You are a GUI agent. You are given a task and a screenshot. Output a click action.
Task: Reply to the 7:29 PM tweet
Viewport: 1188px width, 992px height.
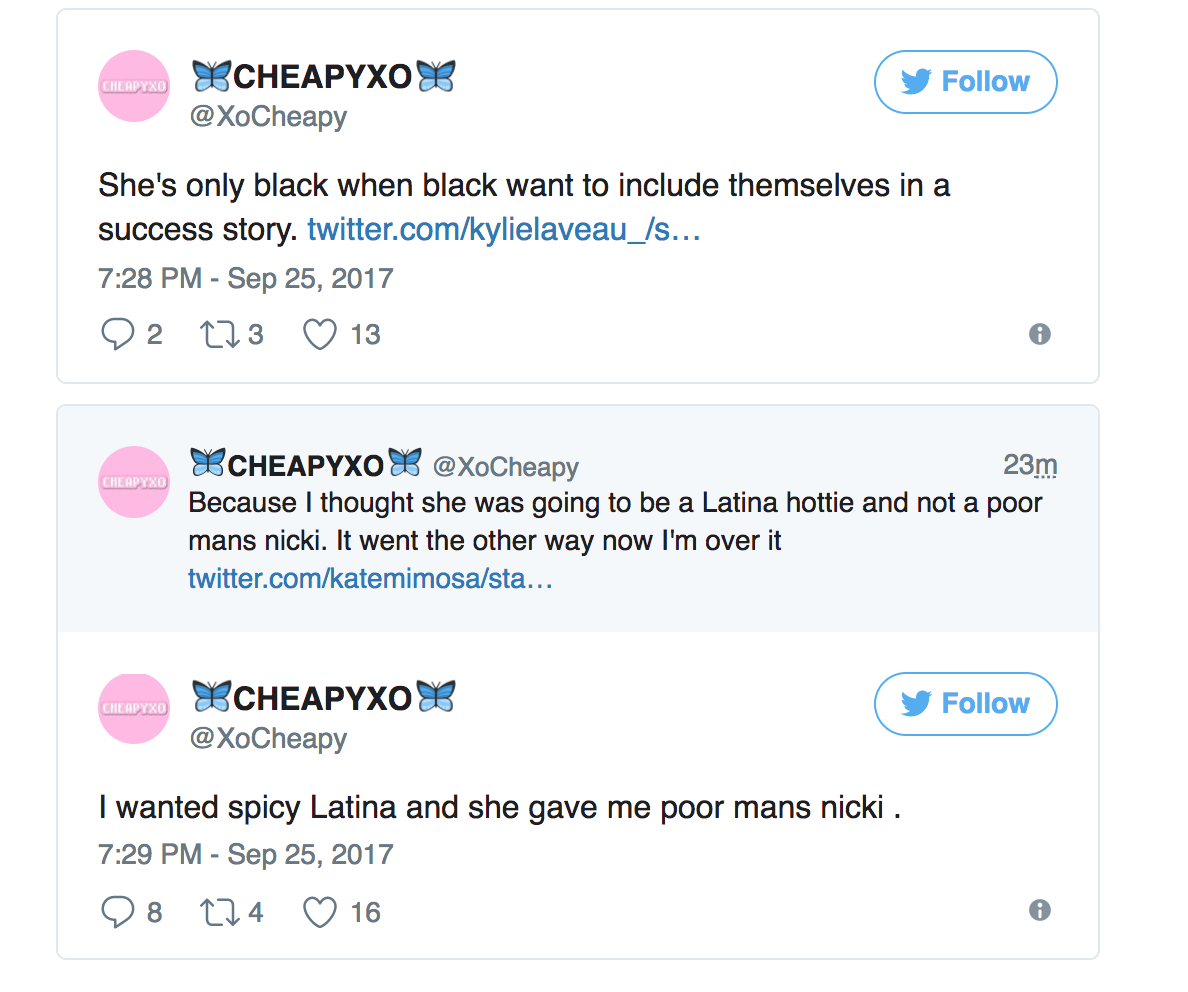(117, 912)
